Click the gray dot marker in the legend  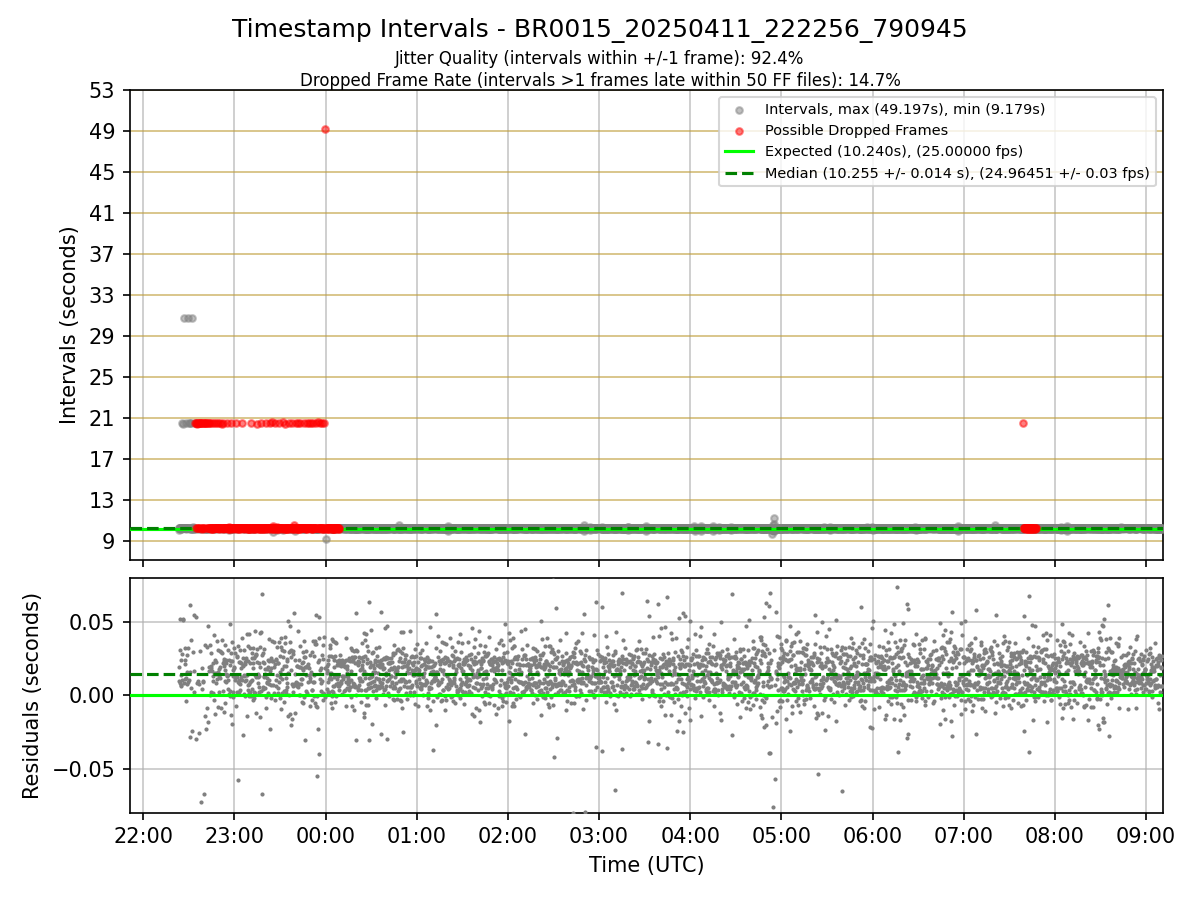[x=739, y=110]
